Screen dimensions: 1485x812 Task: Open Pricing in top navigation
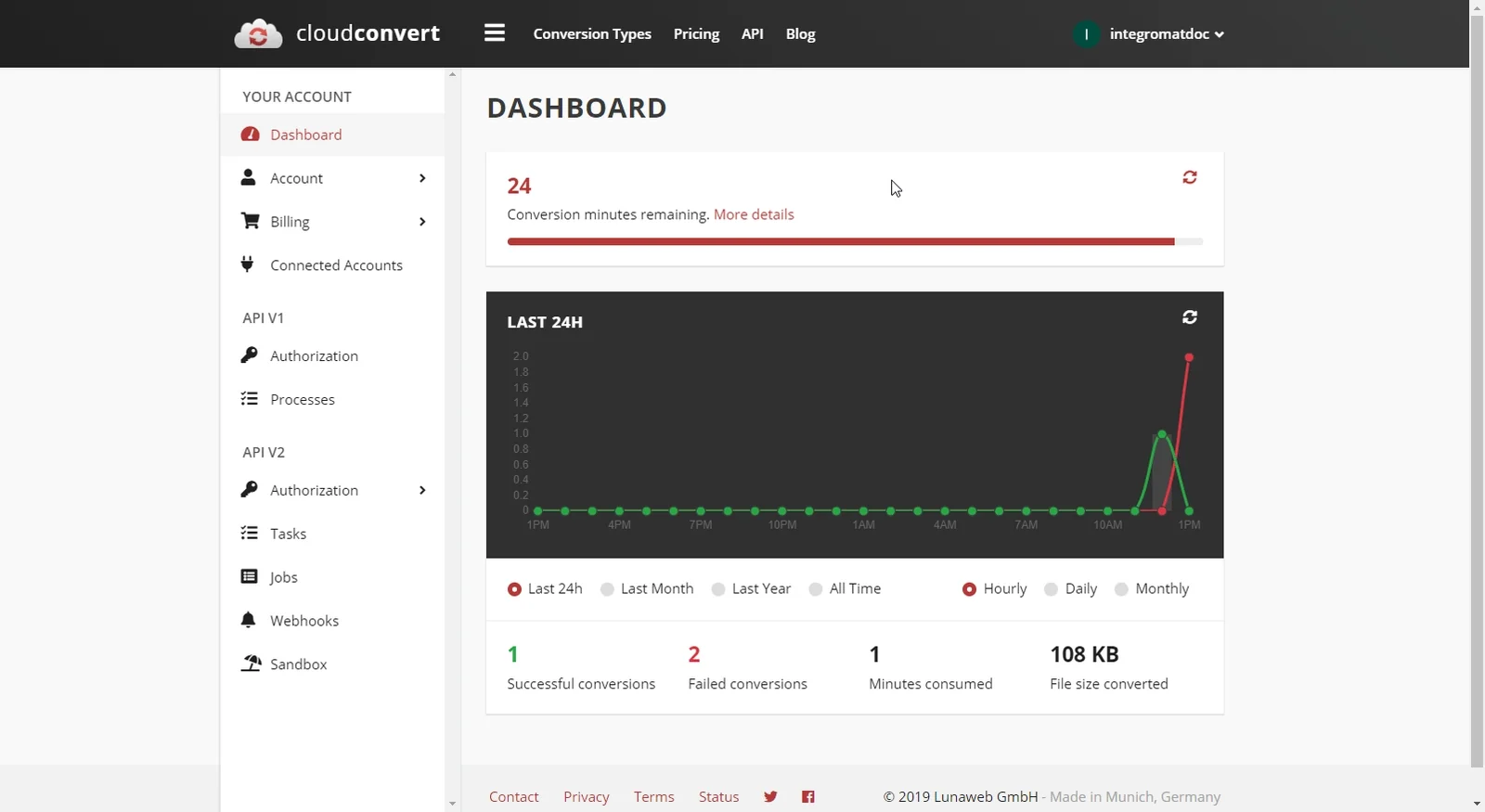click(696, 34)
